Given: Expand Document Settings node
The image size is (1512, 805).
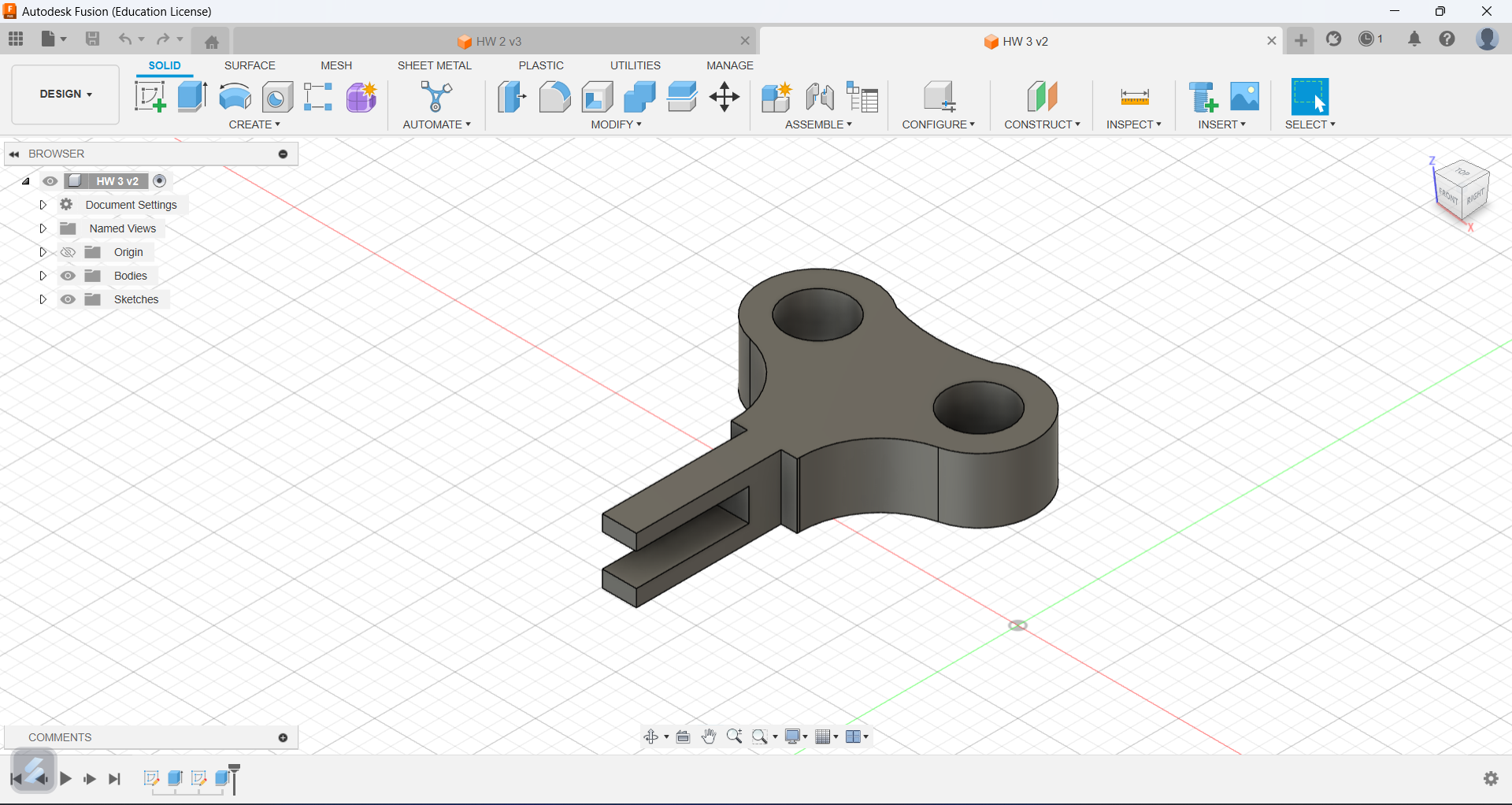Looking at the screenshot, I should tap(43, 205).
